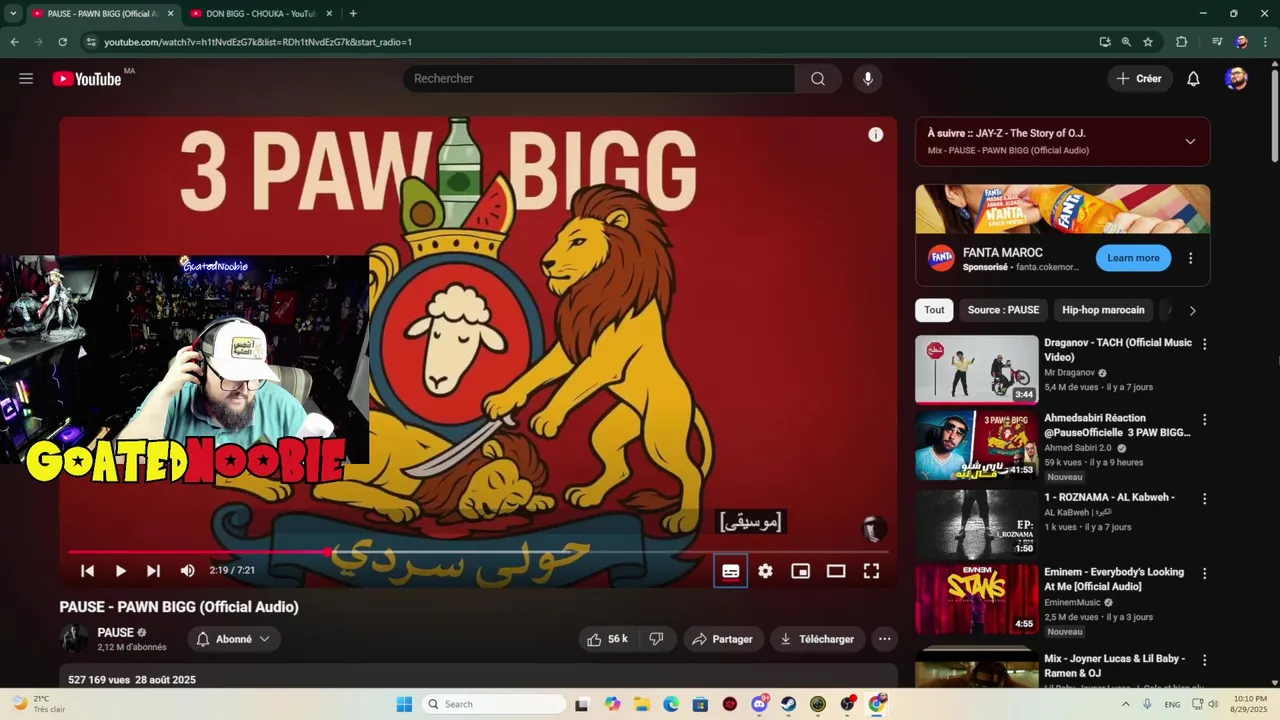Open the Abonné subscription dropdown
This screenshot has height=720, width=1280.
click(234, 639)
